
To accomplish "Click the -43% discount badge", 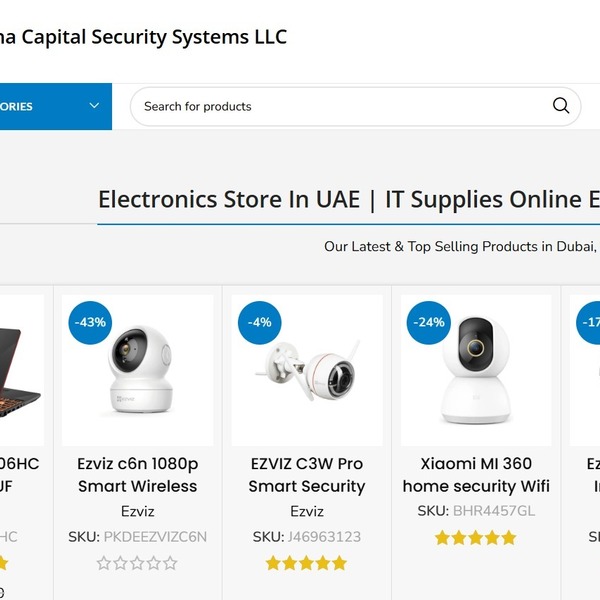I will point(91,322).
